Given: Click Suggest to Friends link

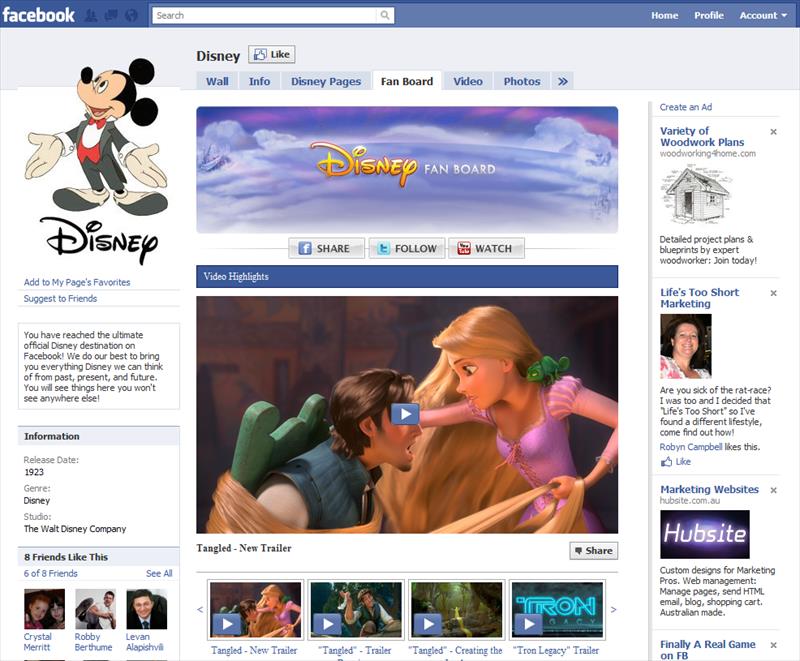Looking at the screenshot, I should tap(60, 298).
